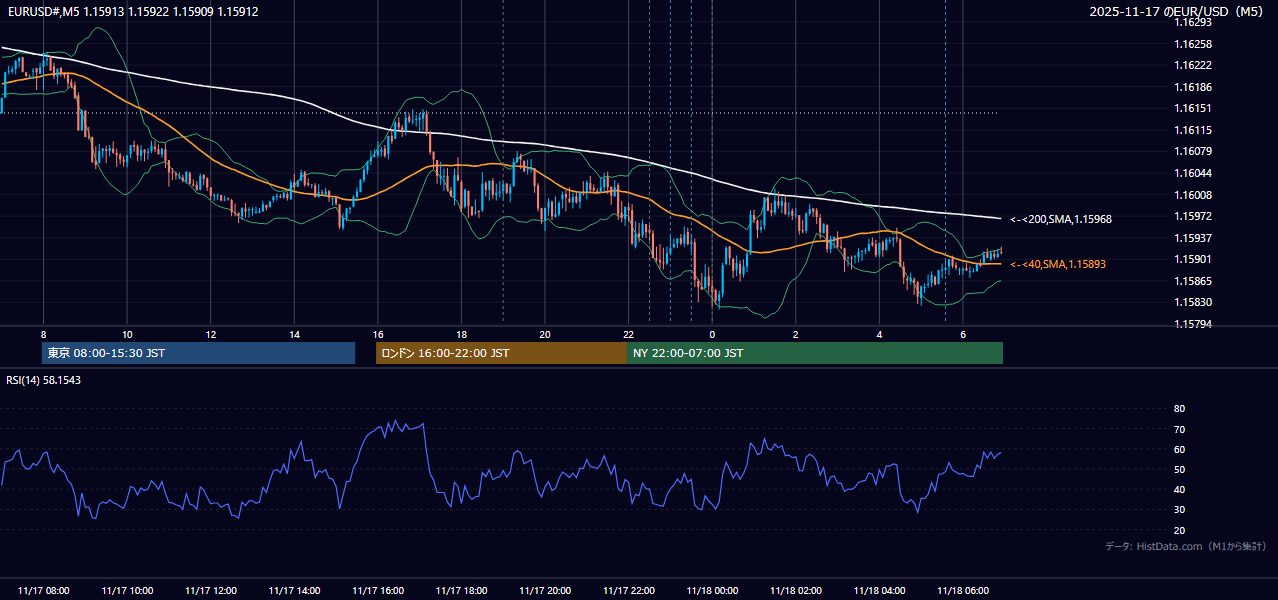Click the 11/17 10:00 time axis label
The width and height of the screenshot is (1278, 600).
point(127,591)
